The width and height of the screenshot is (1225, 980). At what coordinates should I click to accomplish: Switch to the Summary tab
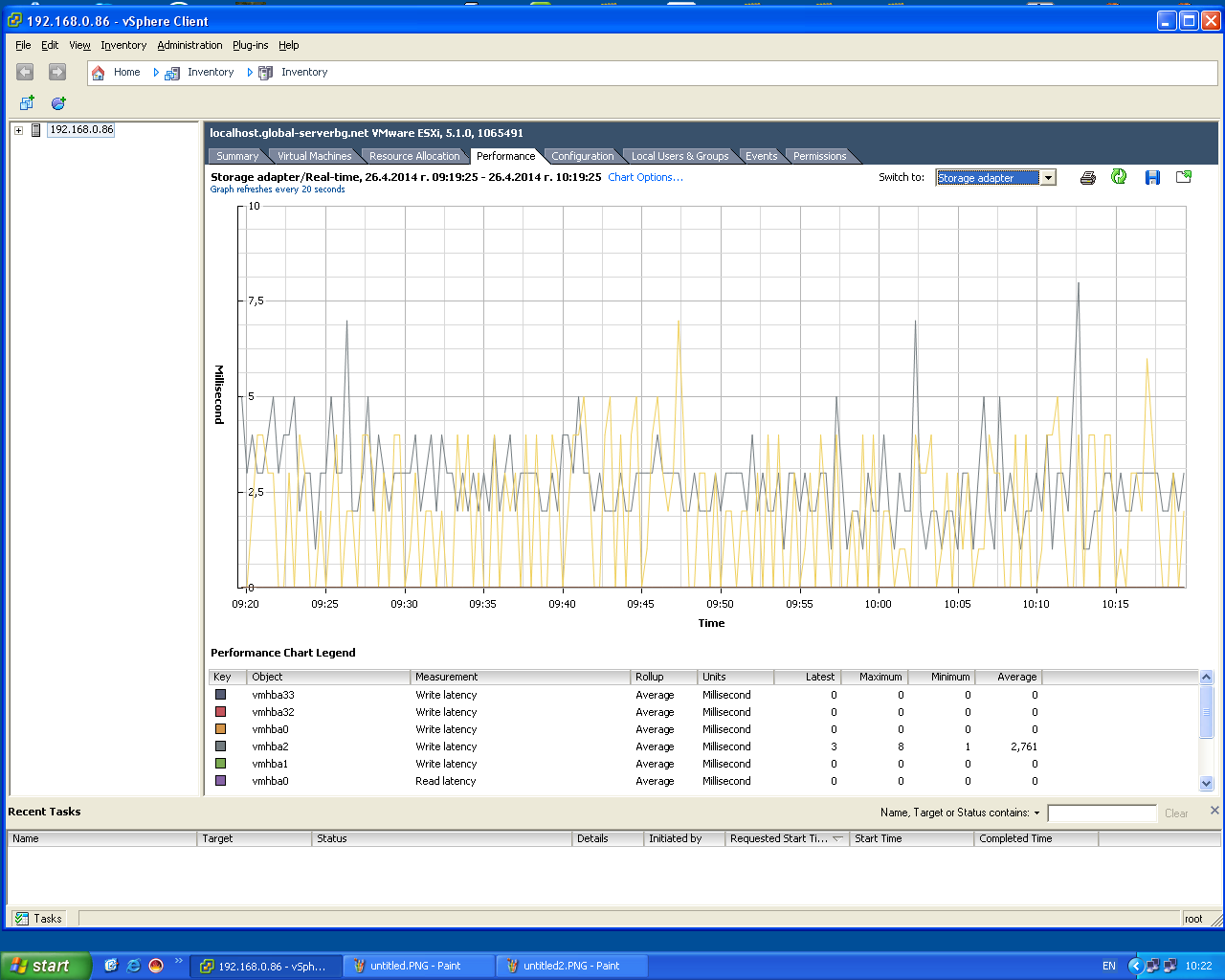236,156
